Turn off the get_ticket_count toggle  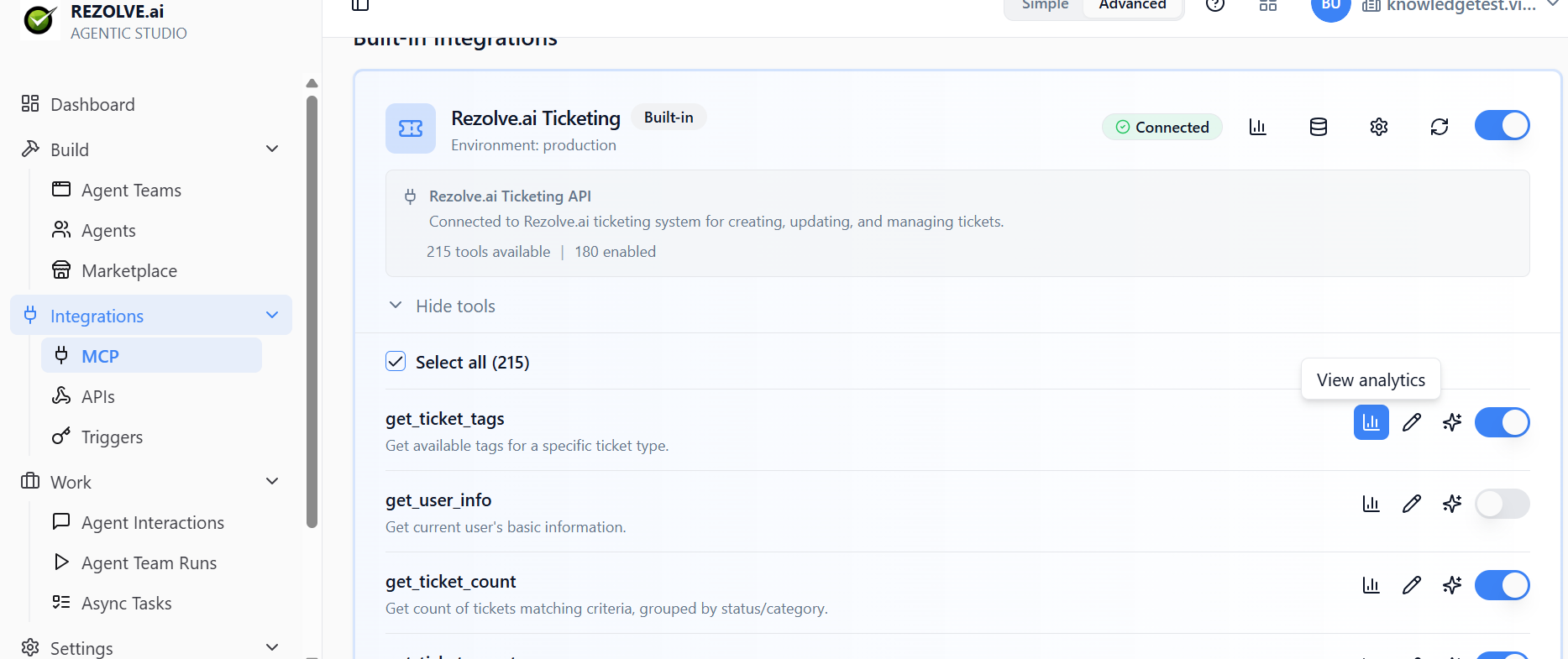tap(1502, 585)
